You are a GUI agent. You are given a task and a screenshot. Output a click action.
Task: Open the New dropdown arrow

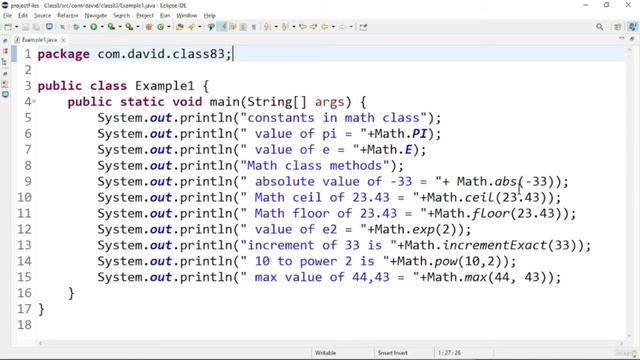pos(17,27)
